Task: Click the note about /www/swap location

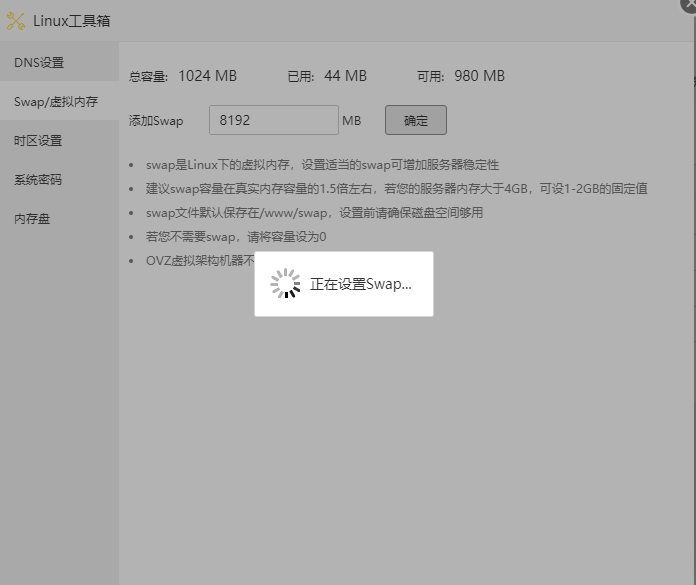Action: pyautogui.click(x=314, y=213)
